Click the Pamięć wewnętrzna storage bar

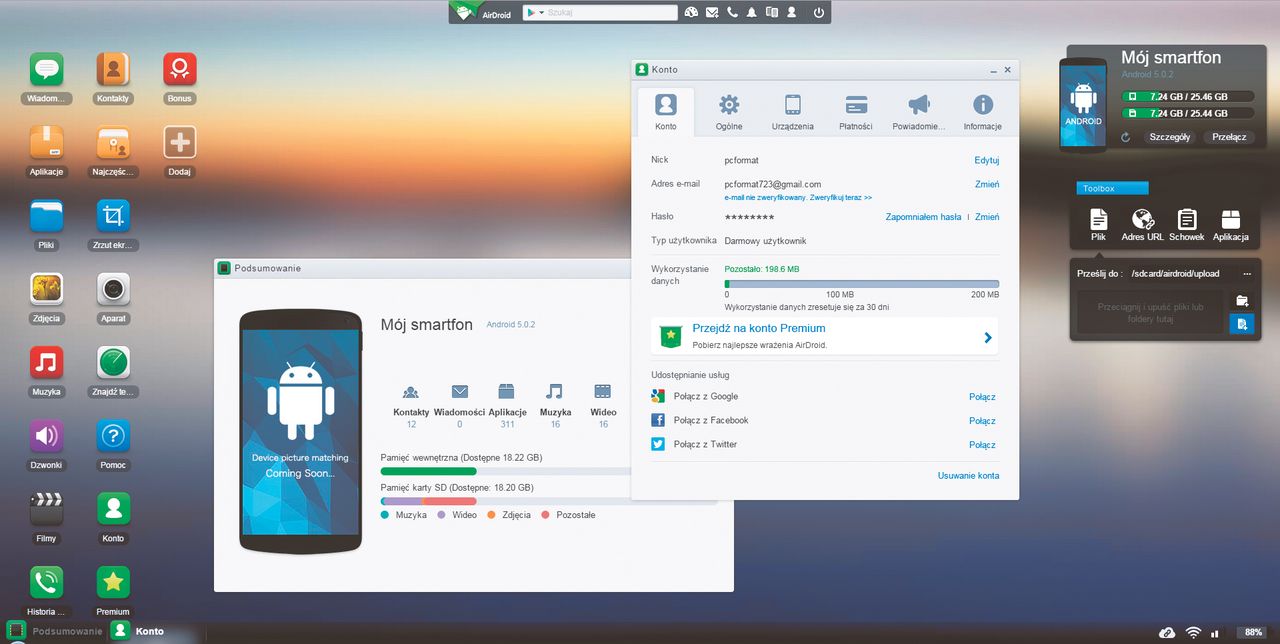(x=506, y=471)
